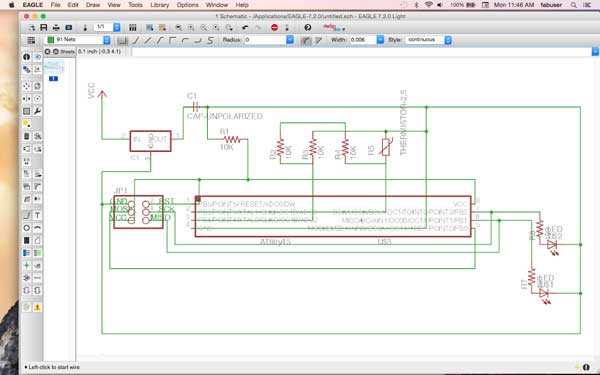Select the Text tool

click(x=38, y=215)
